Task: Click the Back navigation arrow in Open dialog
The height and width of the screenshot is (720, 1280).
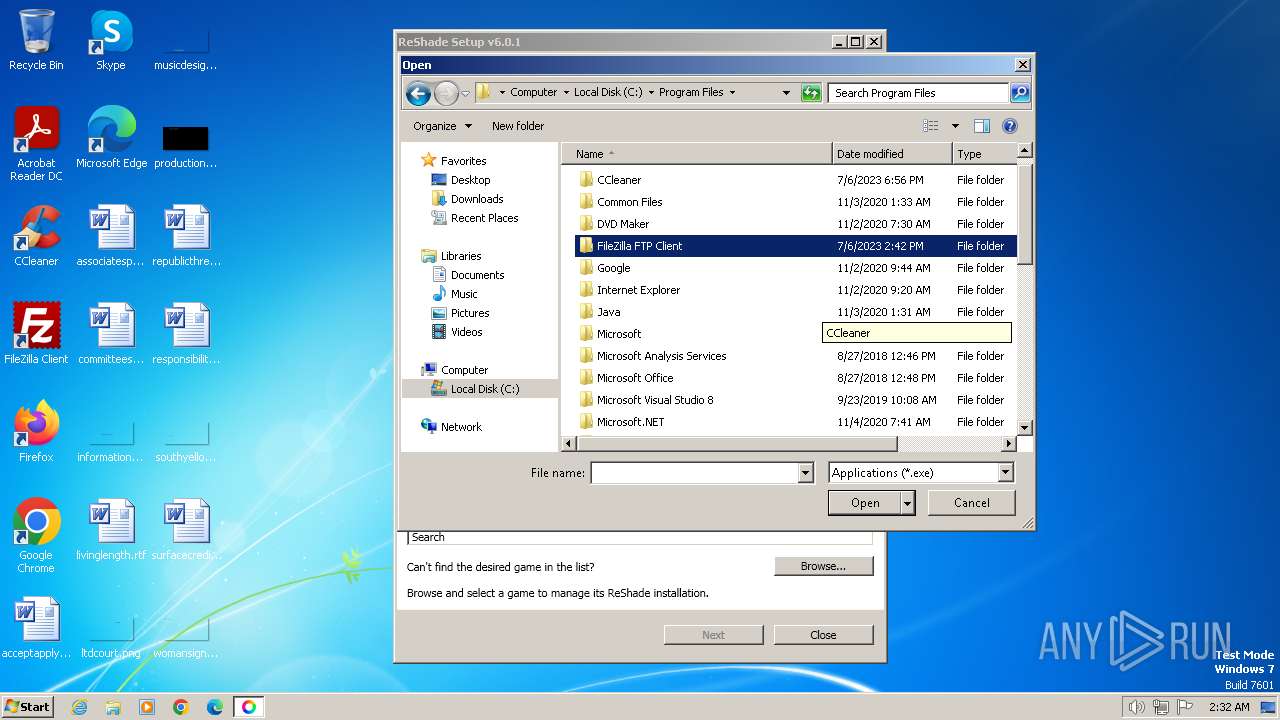Action: click(418, 93)
